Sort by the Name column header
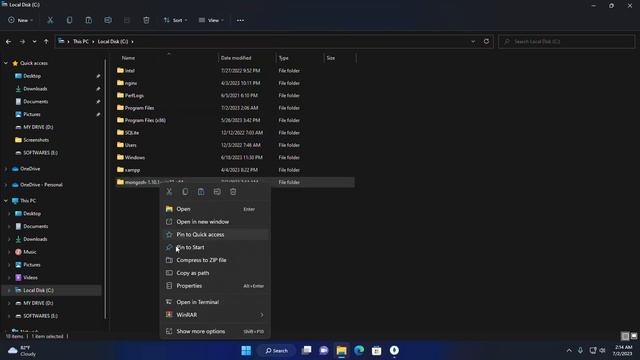Image resolution: width=640 pixels, height=360 pixels. (128, 58)
